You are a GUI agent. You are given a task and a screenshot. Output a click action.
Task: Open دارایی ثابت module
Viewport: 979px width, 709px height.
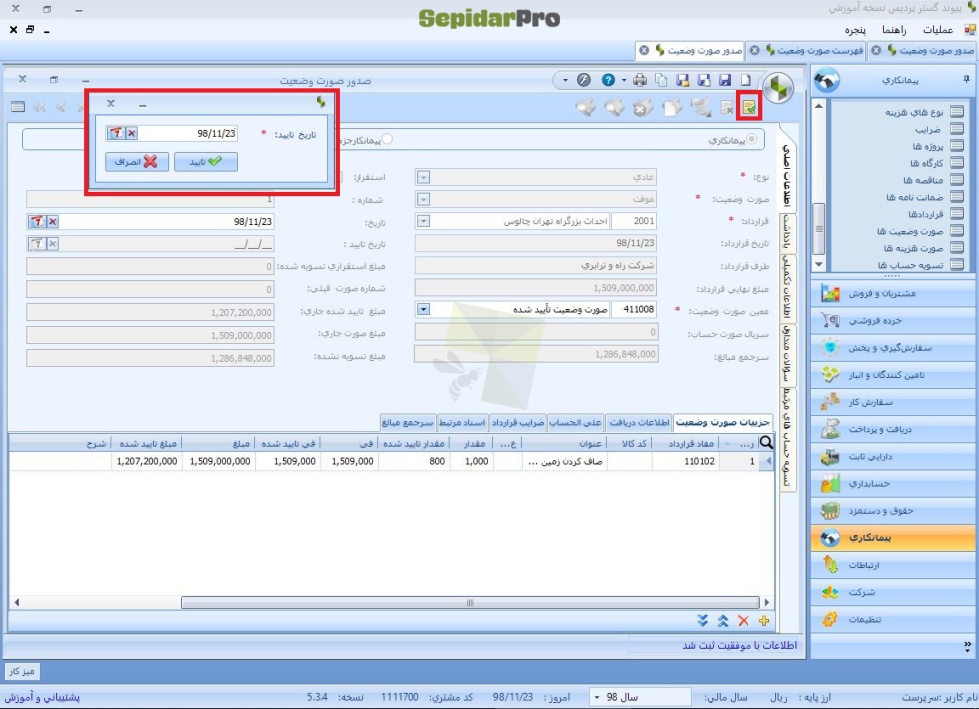click(894, 456)
